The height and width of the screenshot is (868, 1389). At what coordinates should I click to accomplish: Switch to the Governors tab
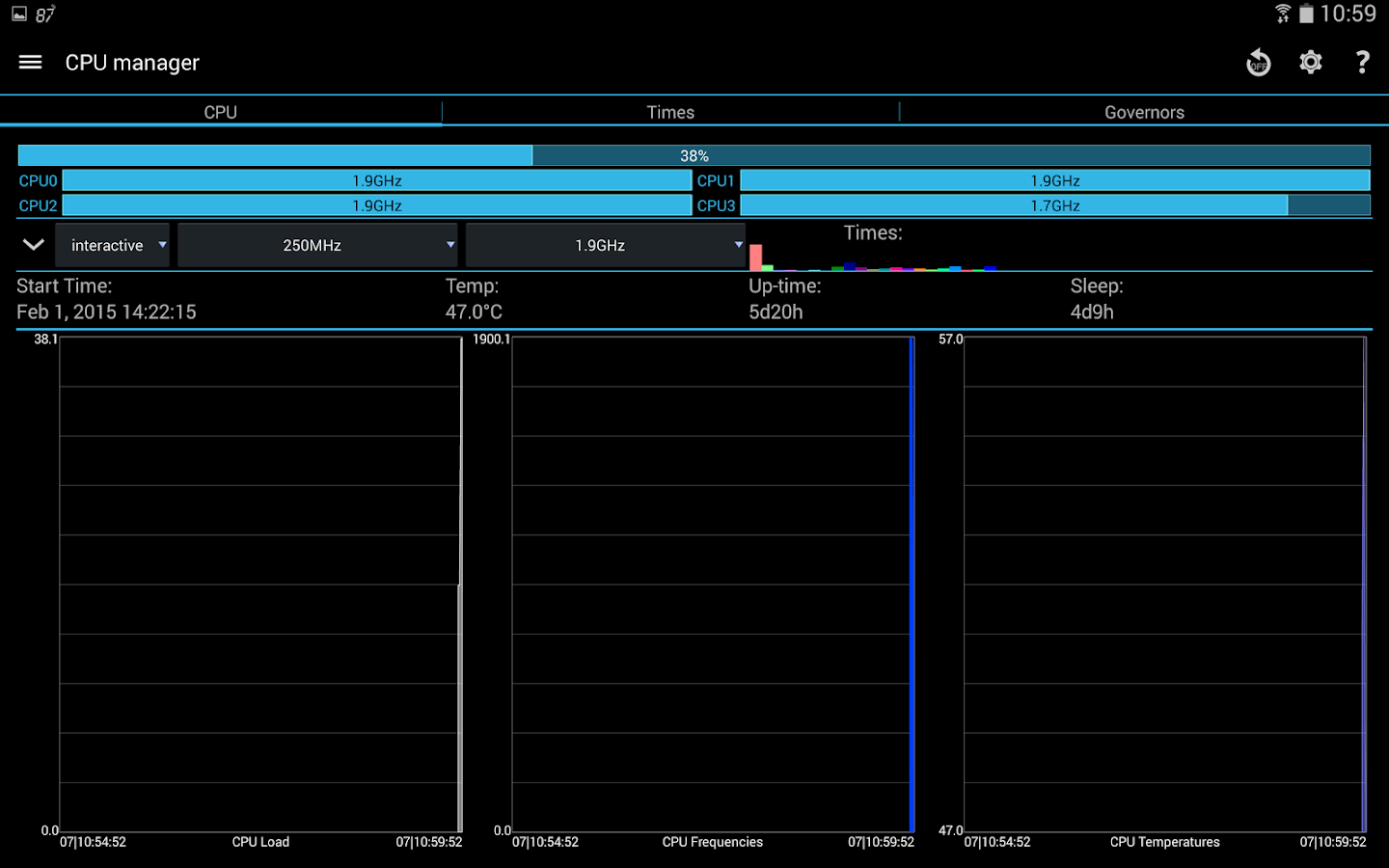(x=1144, y=112)
